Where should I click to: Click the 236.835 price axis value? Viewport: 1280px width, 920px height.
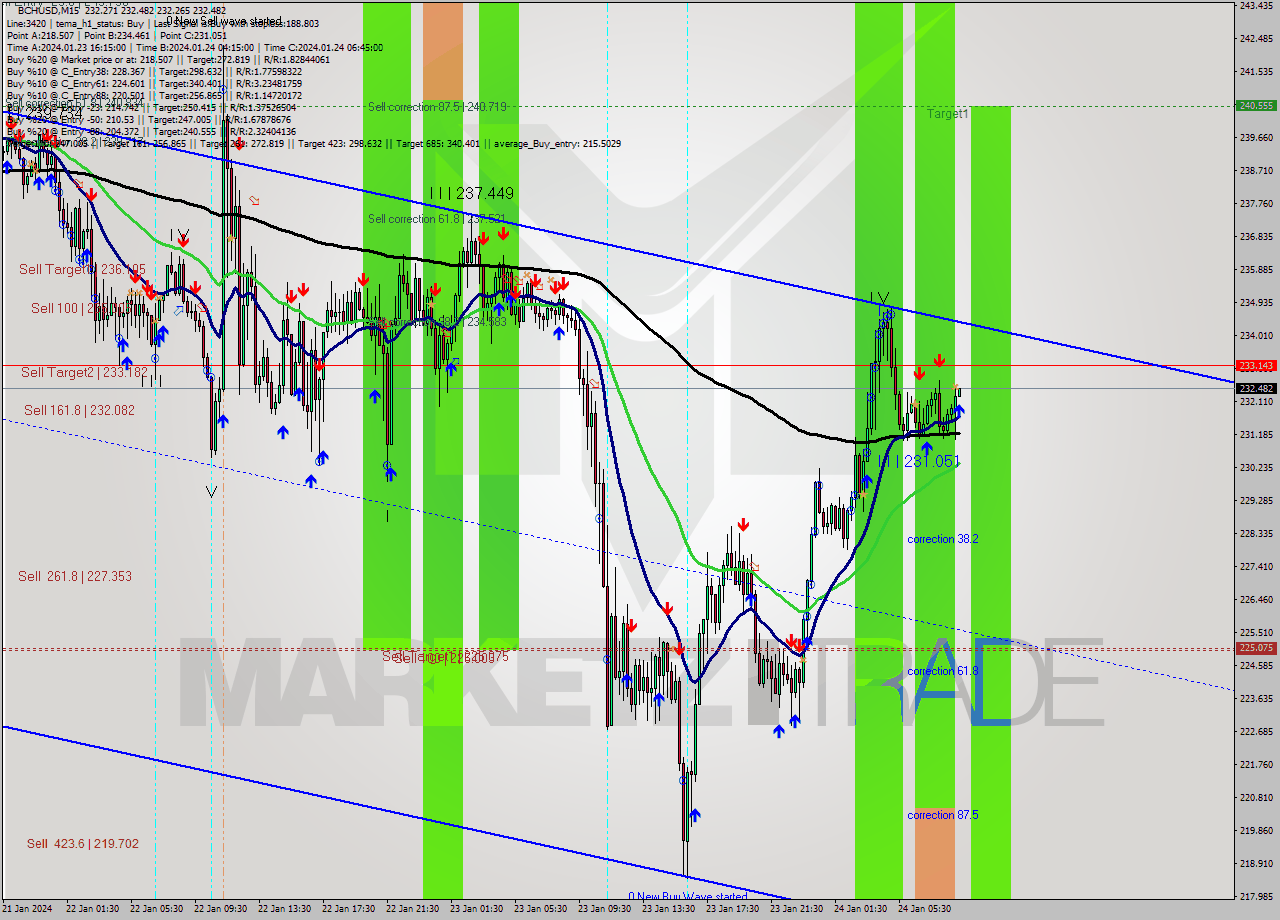1256,237
